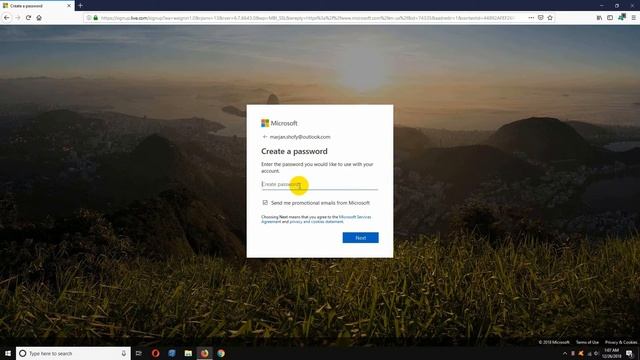Image resolution: width=640 pixels, height=360 pixels.
Task: Open the taskbar clock and date
Action: [x=611, y=353]
